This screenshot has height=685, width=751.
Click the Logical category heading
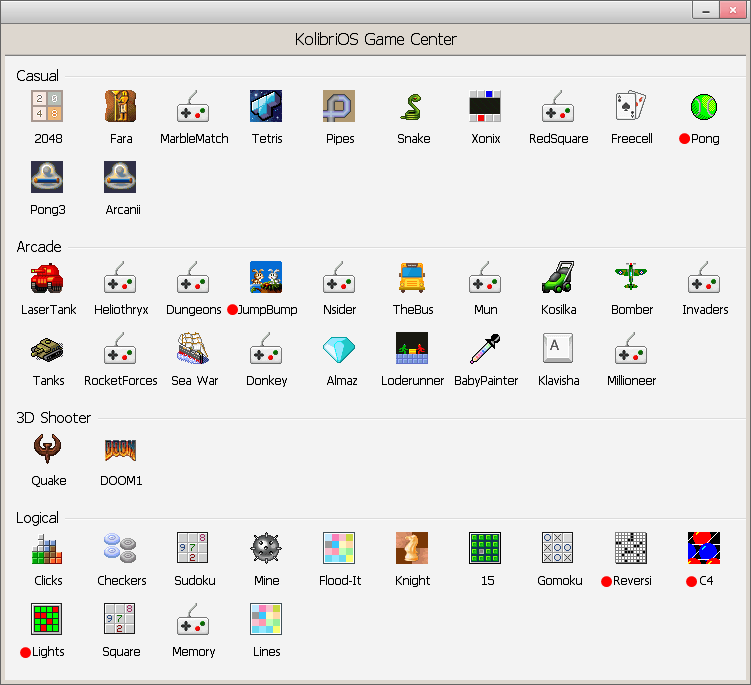37,518
